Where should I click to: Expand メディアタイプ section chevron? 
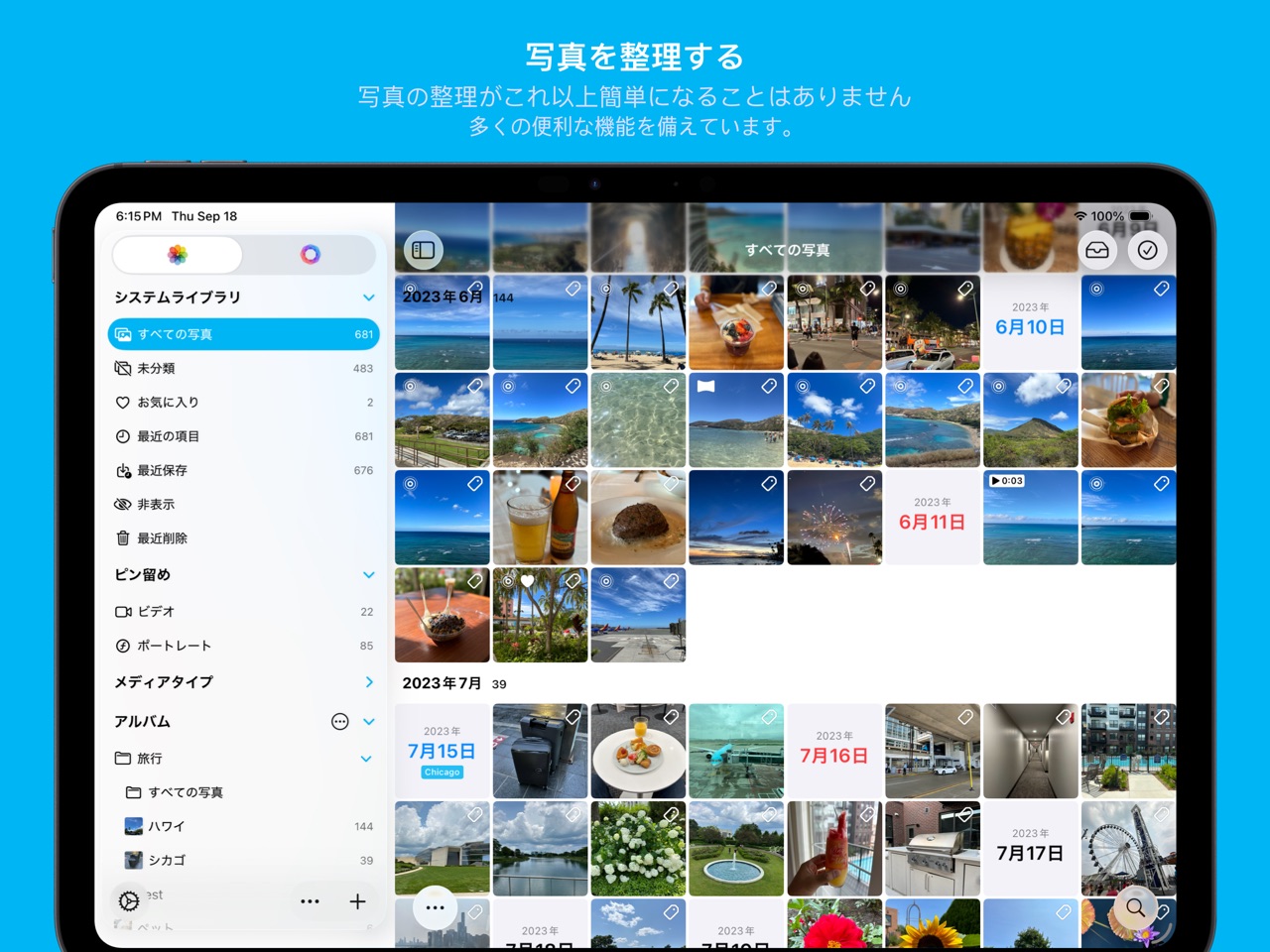click(x=368, y=681)
